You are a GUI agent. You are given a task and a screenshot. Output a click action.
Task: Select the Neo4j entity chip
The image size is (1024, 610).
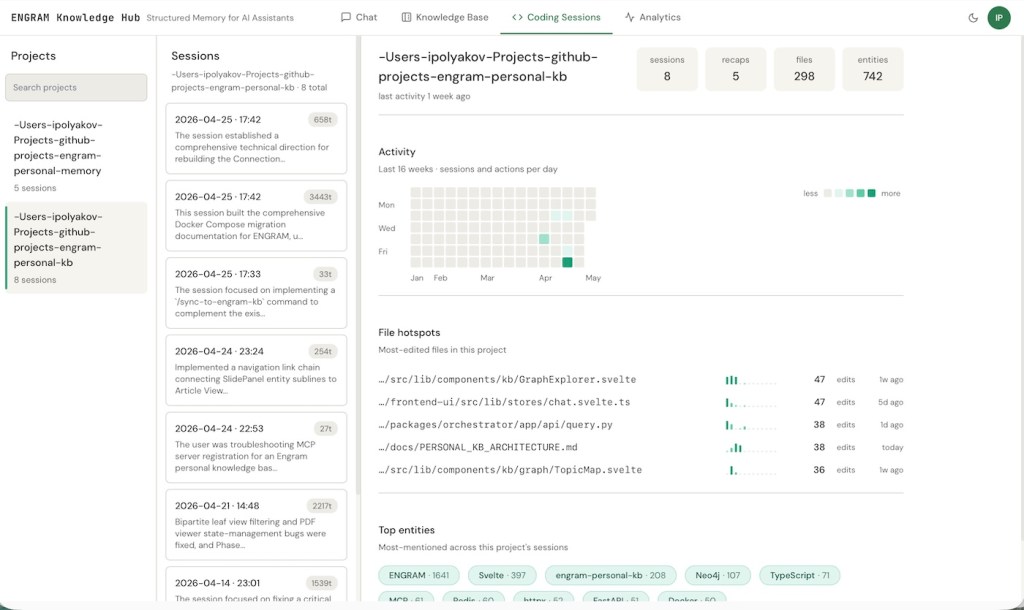point(718,575)
